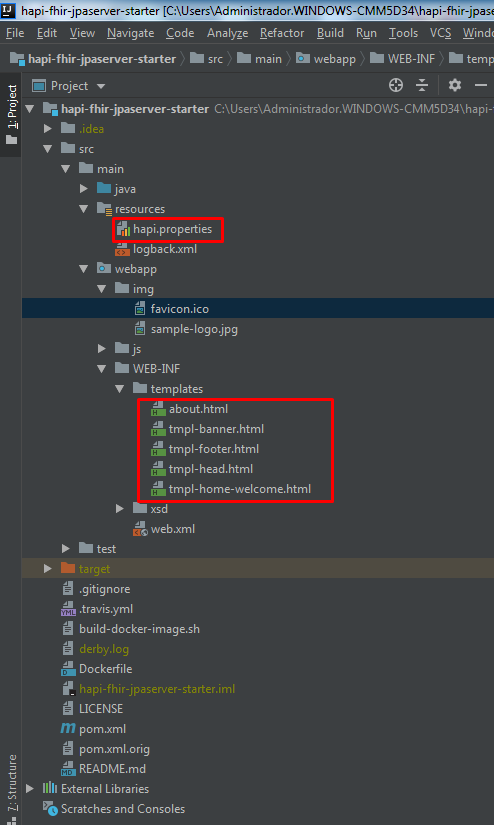Hide the Project panel with minus icon
Screen dimensions: 494x825
(481, 85)
